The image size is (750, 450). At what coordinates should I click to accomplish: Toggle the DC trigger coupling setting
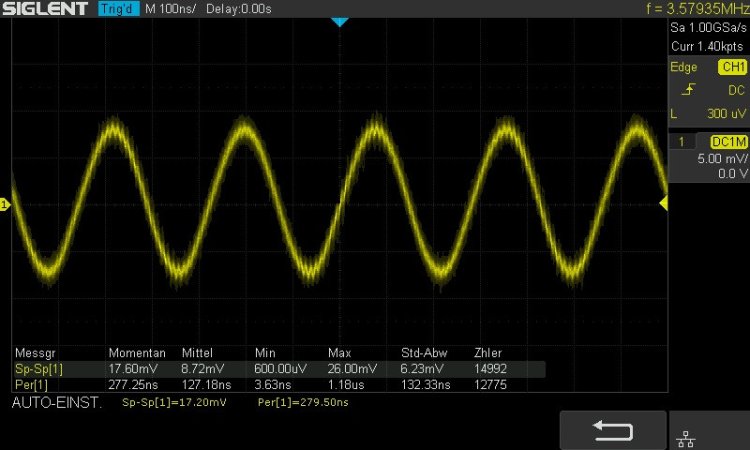(x=736, y=91)
